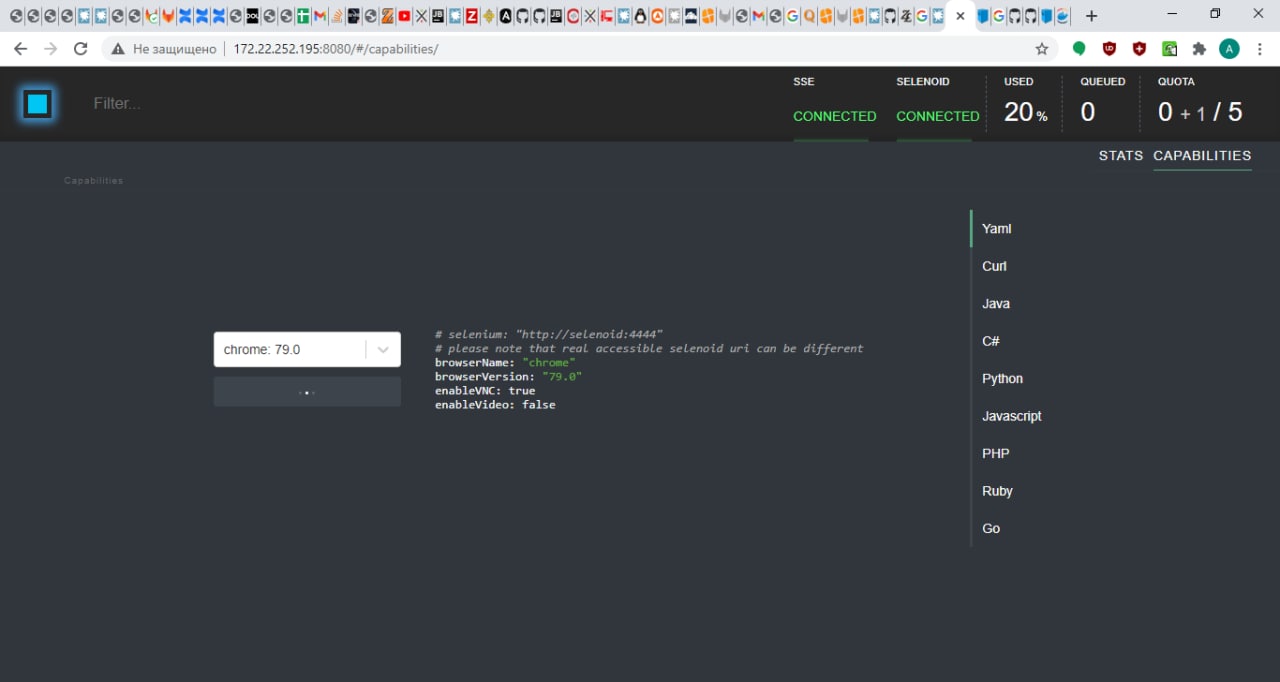Select the Javascript code tab

click(x=1012, y=416)
